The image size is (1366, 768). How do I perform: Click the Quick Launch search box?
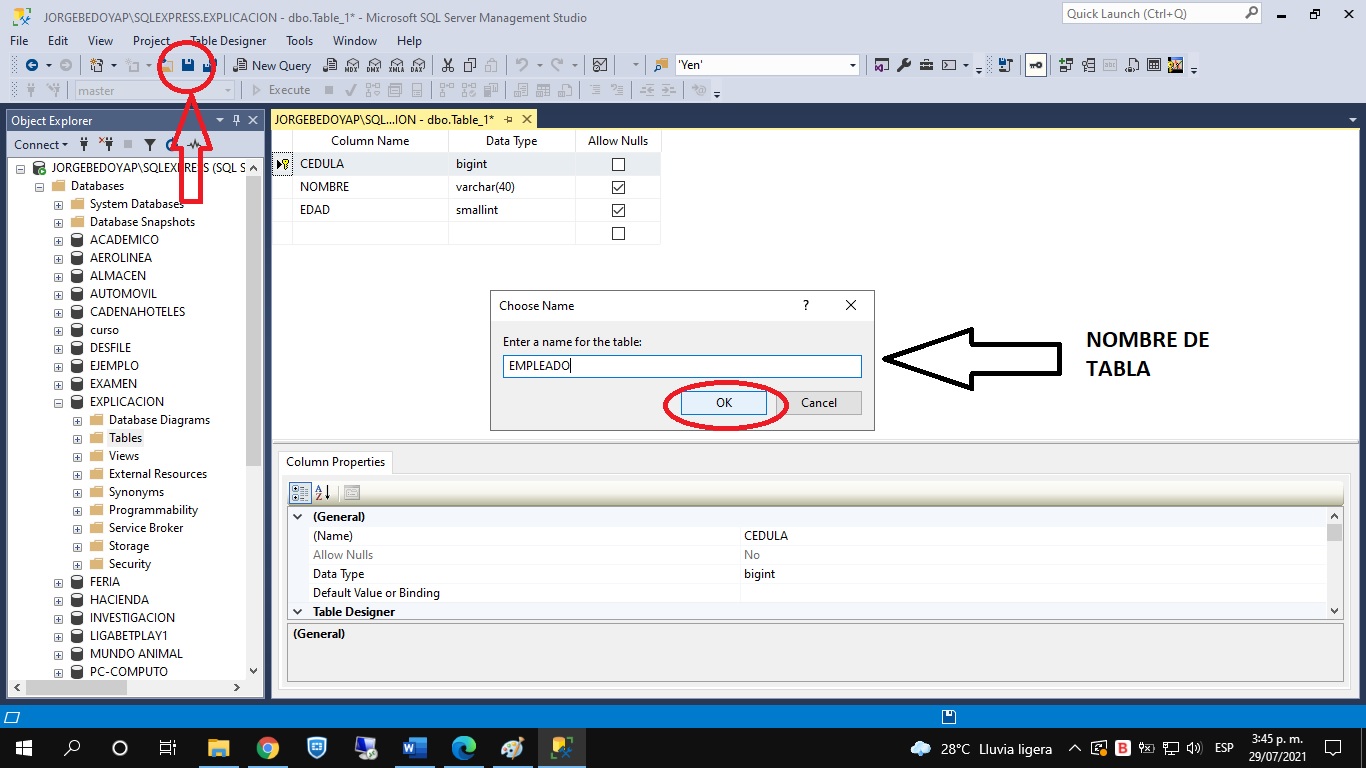click(x=1161, y=13)
